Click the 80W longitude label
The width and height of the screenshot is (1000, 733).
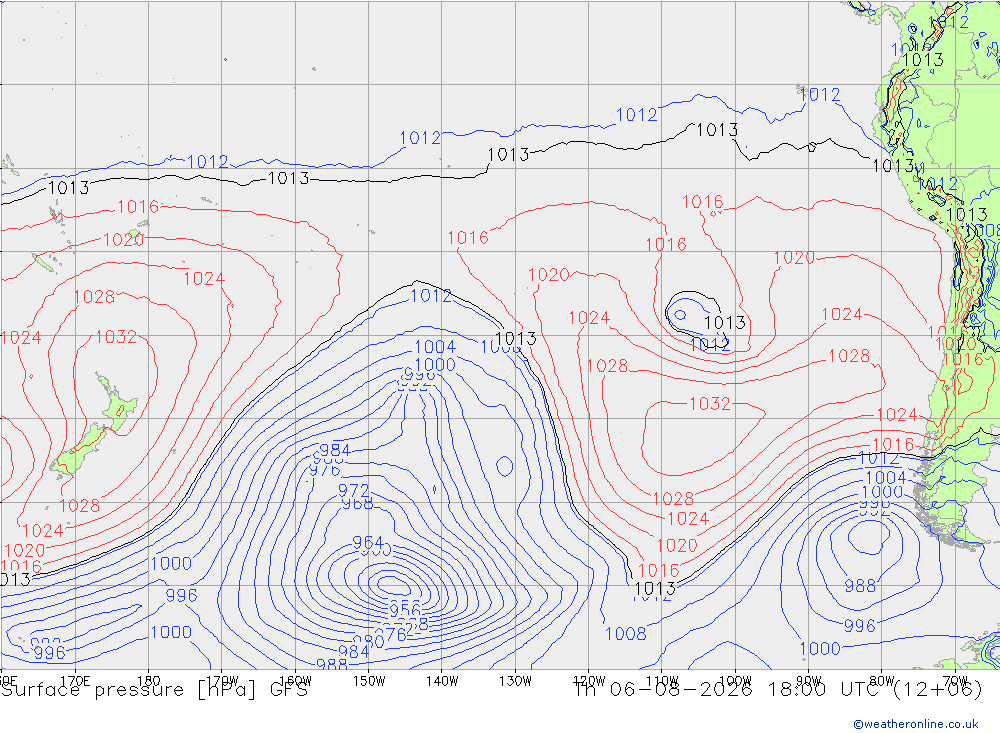click(x=882, y=681)
